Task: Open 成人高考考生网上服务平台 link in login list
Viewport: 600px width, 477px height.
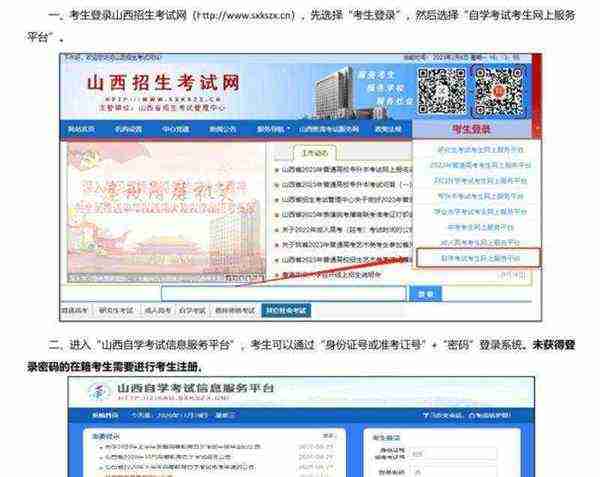Action: click(x=480, y=243)
